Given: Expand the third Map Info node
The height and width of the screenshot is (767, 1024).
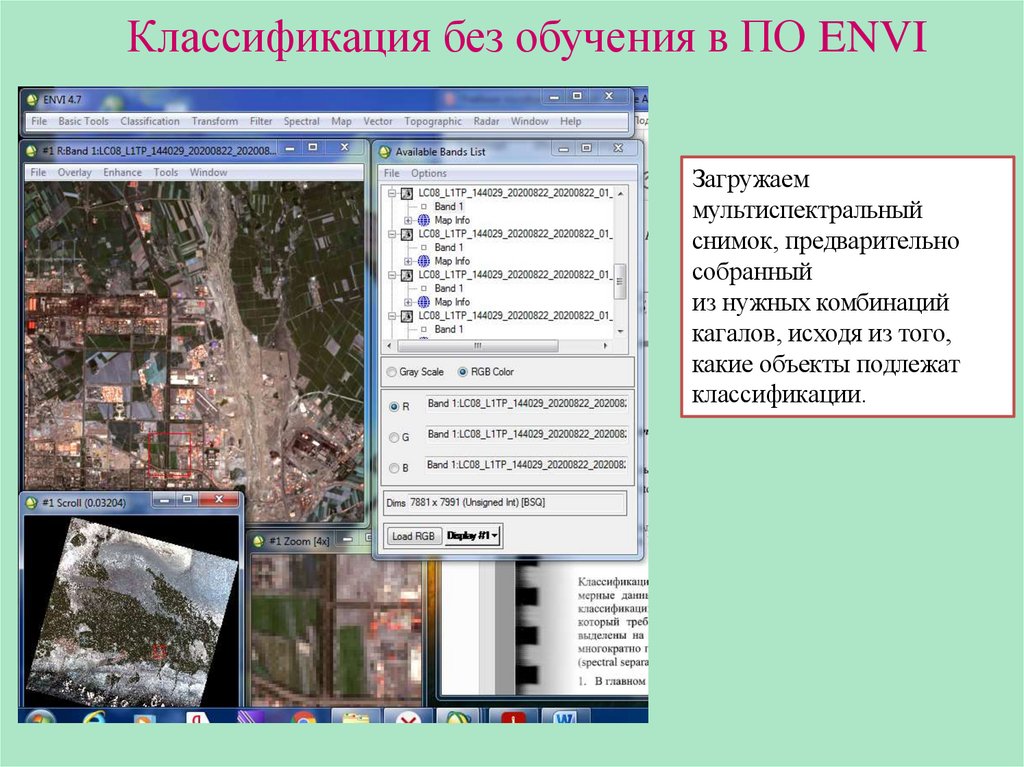Looking at the screenshot, I should point(408,302).
